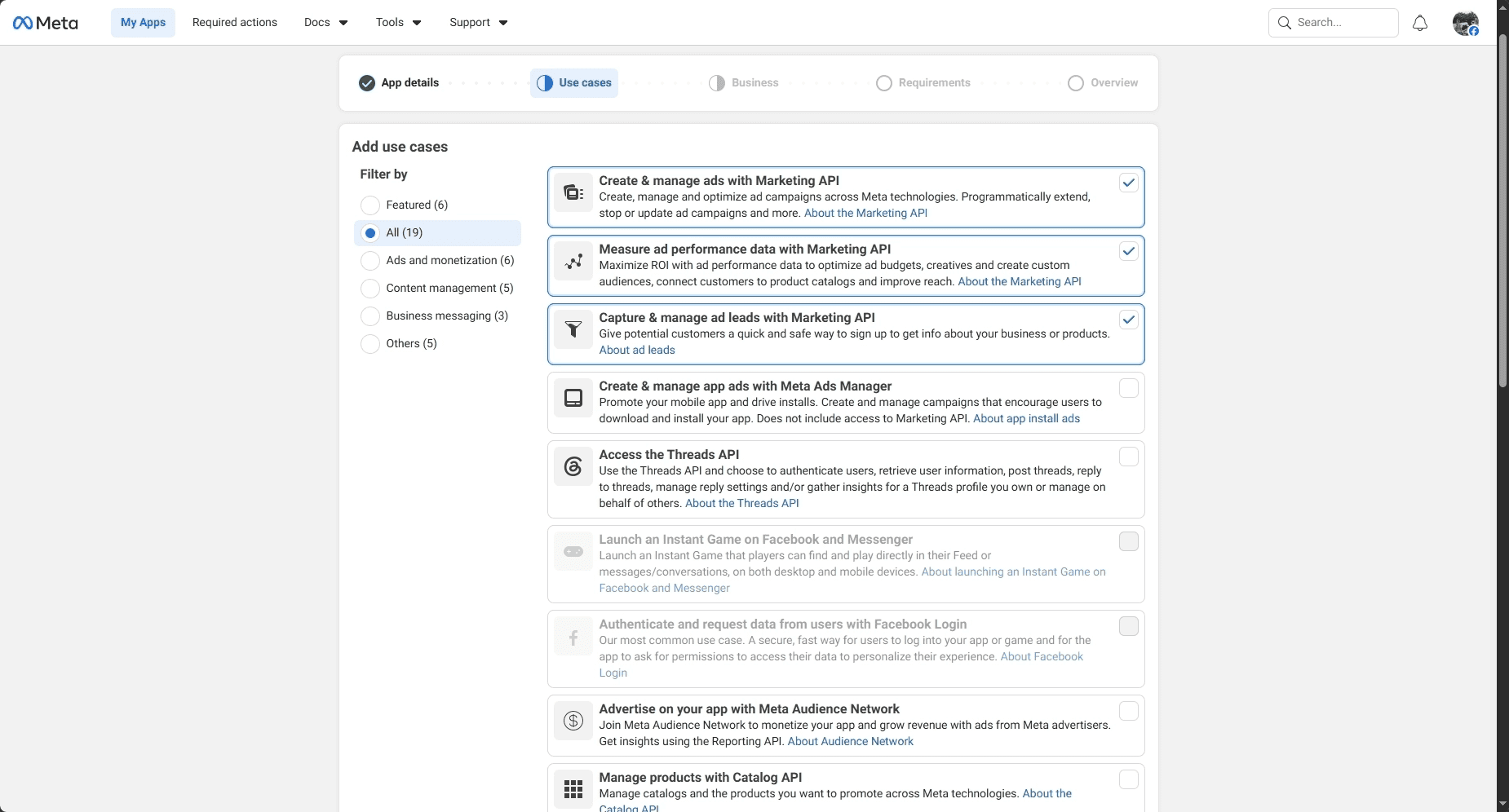Go to the Overview step
Screen dimensions: 1509x812
tap(1104, 83)
